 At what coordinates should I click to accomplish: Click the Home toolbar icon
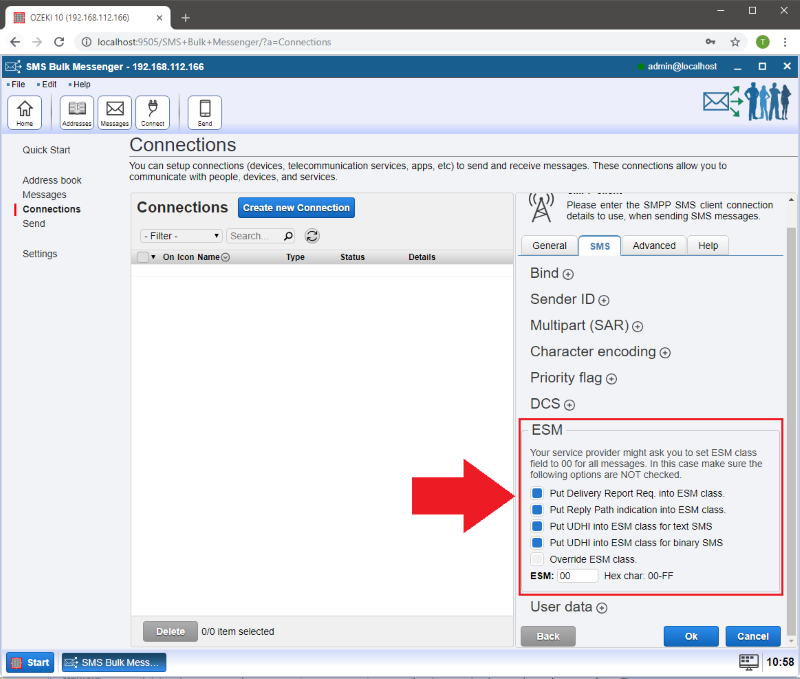pos(24,112)
